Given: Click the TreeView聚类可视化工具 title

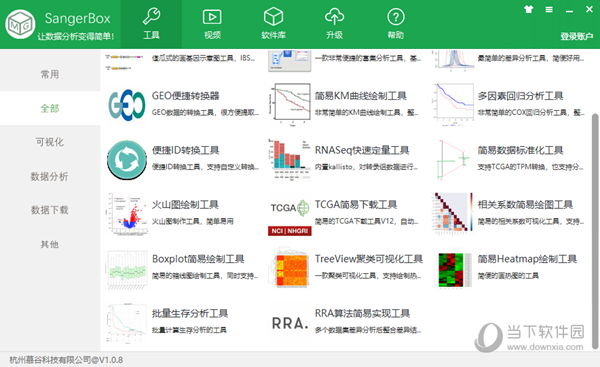Looking at the screenshot, I should click(x=369, y=259).
